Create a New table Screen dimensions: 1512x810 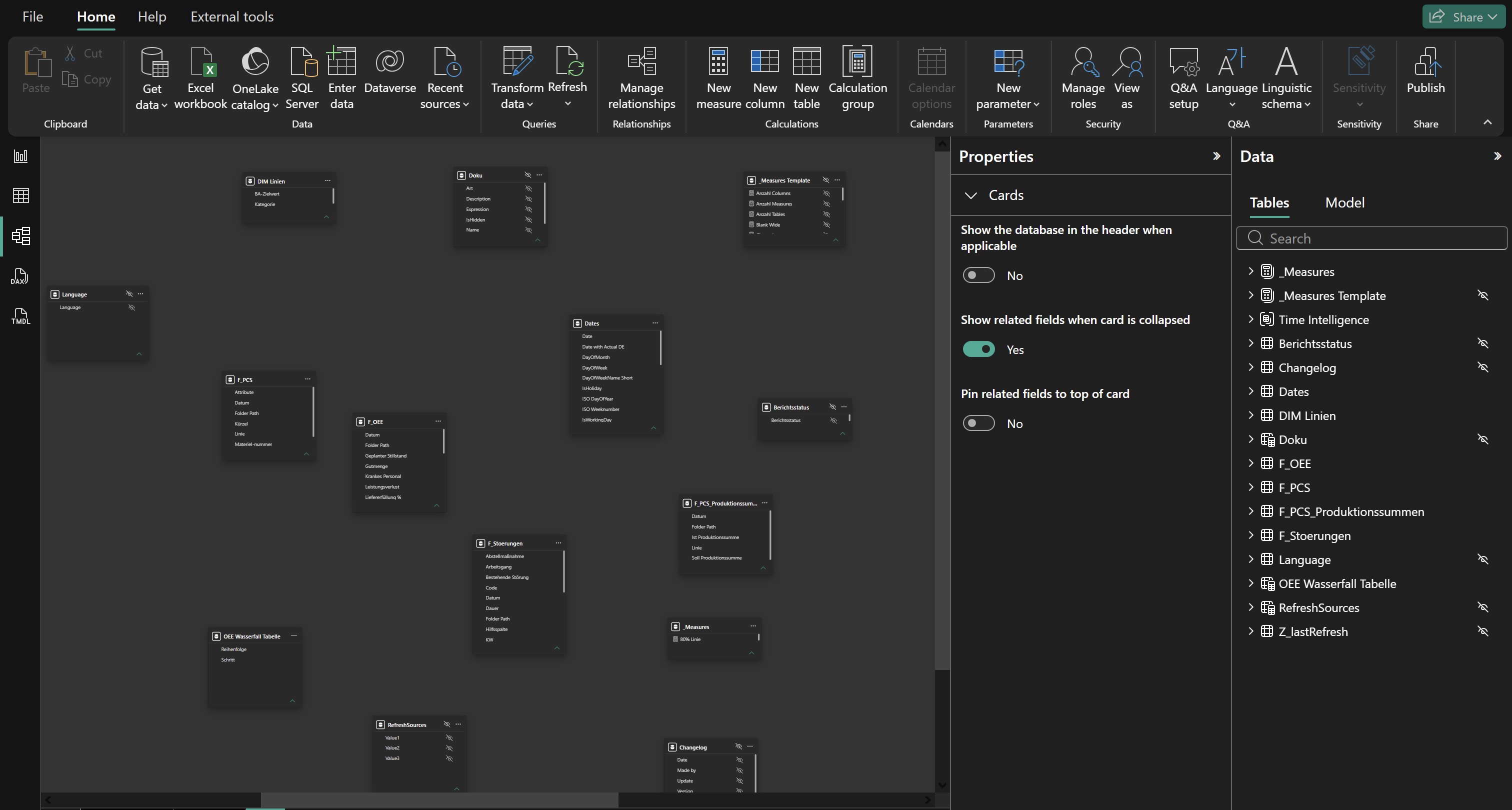pos(806,78)
